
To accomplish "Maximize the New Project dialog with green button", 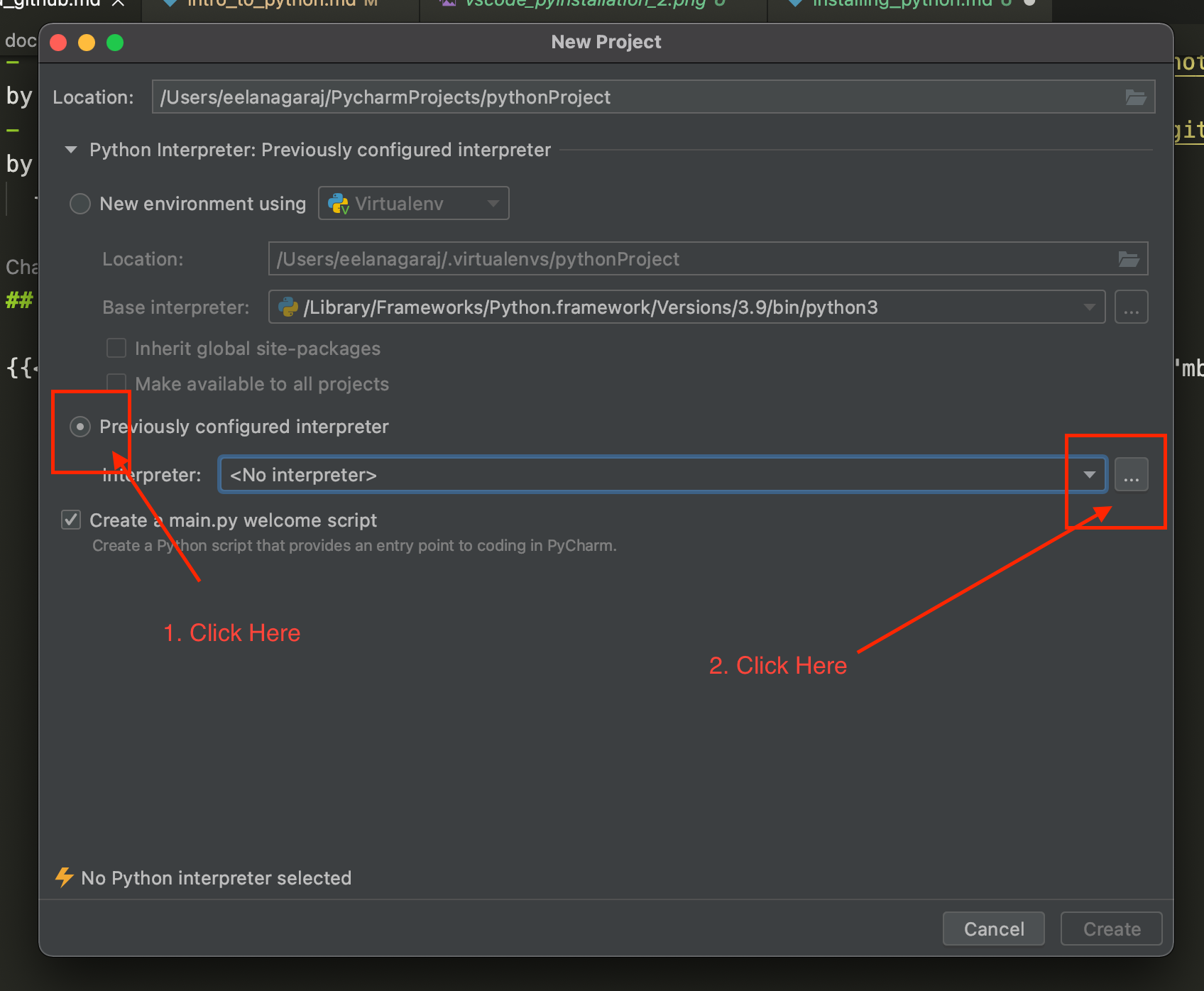I will point(115,43).
